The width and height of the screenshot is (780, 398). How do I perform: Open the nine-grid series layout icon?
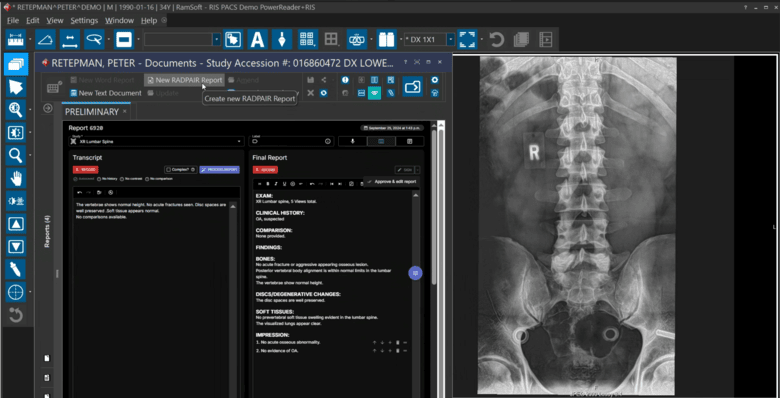click(307, 39)
